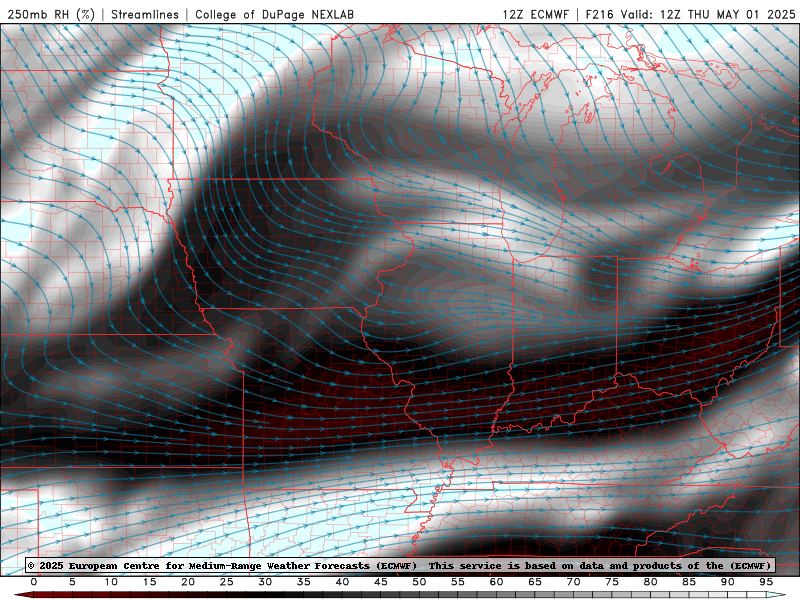Click the 30 label on RH legend

(265, 582)
